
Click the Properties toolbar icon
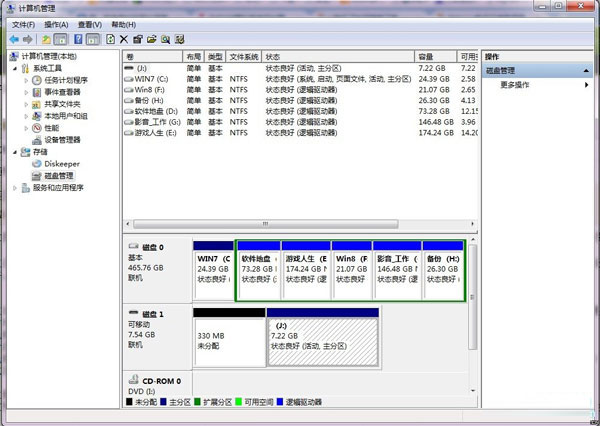tap(137, 39)
